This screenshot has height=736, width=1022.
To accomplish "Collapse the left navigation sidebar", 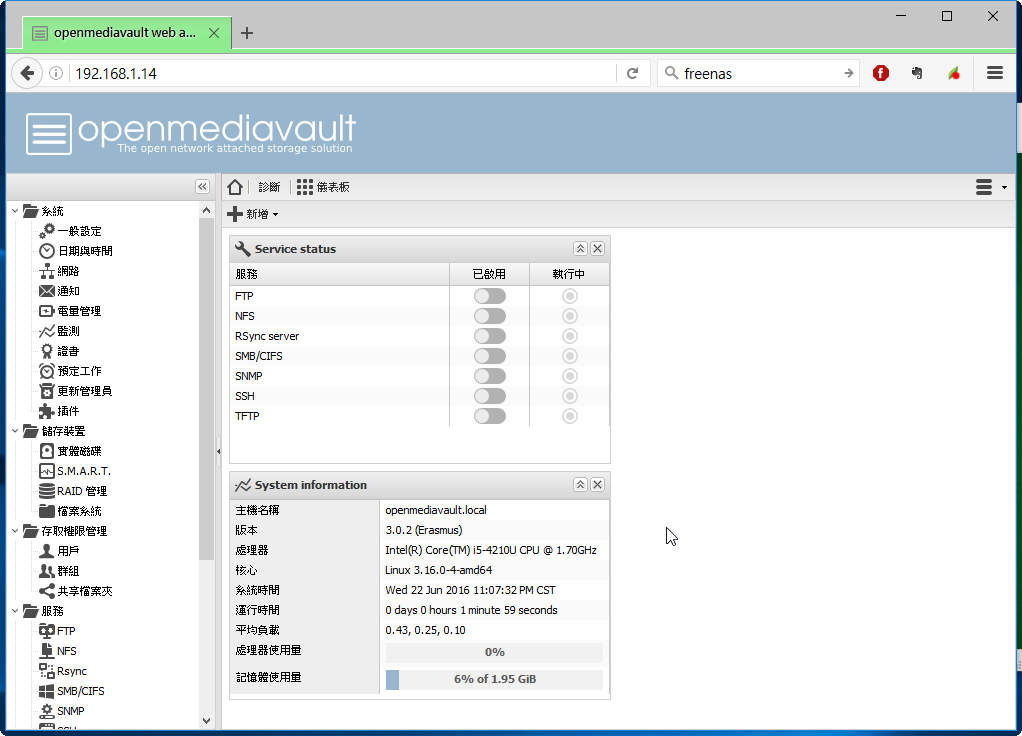I will tap(203, 187).
